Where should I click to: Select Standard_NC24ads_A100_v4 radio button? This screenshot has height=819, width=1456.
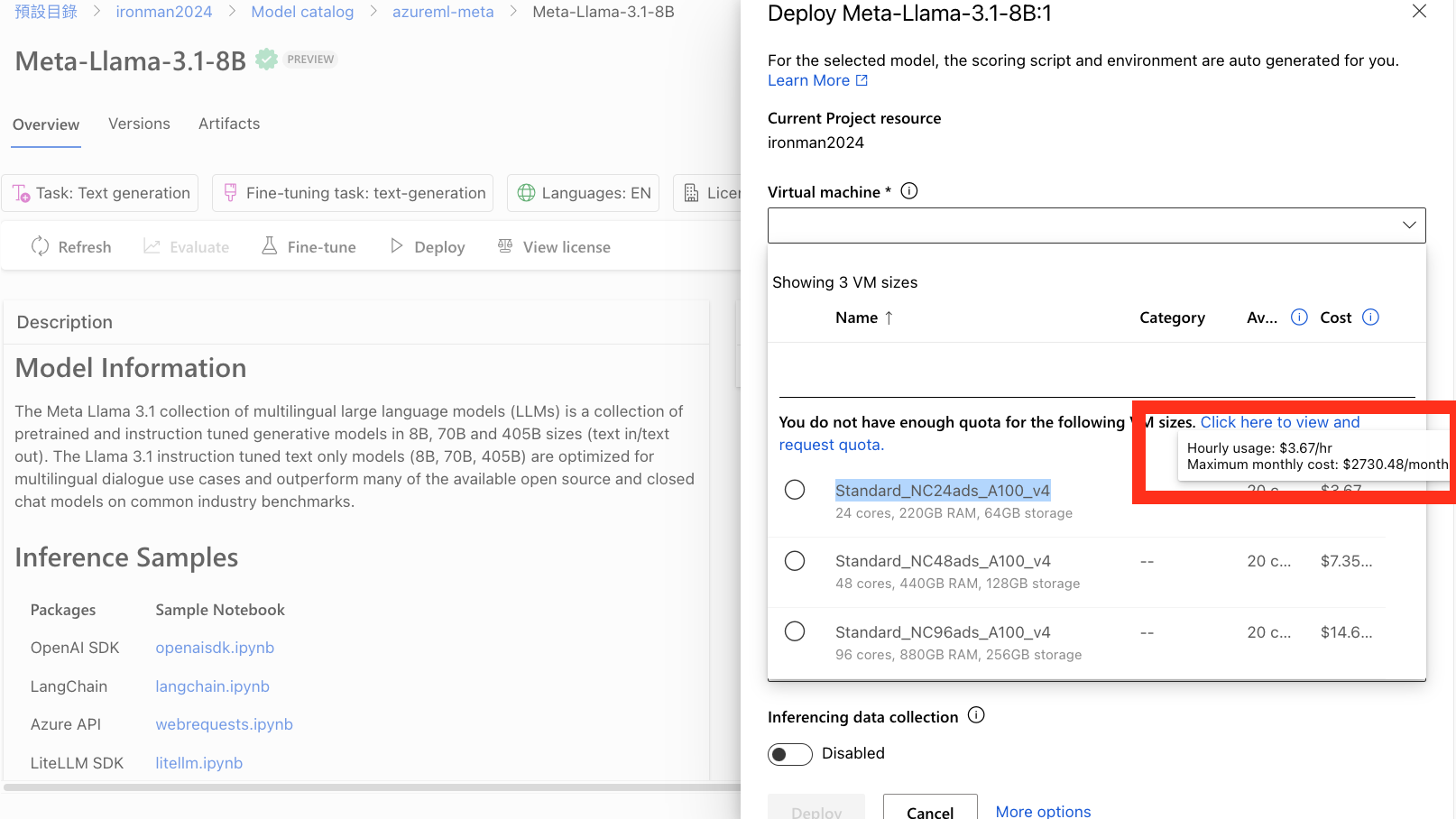pos(795,490)
